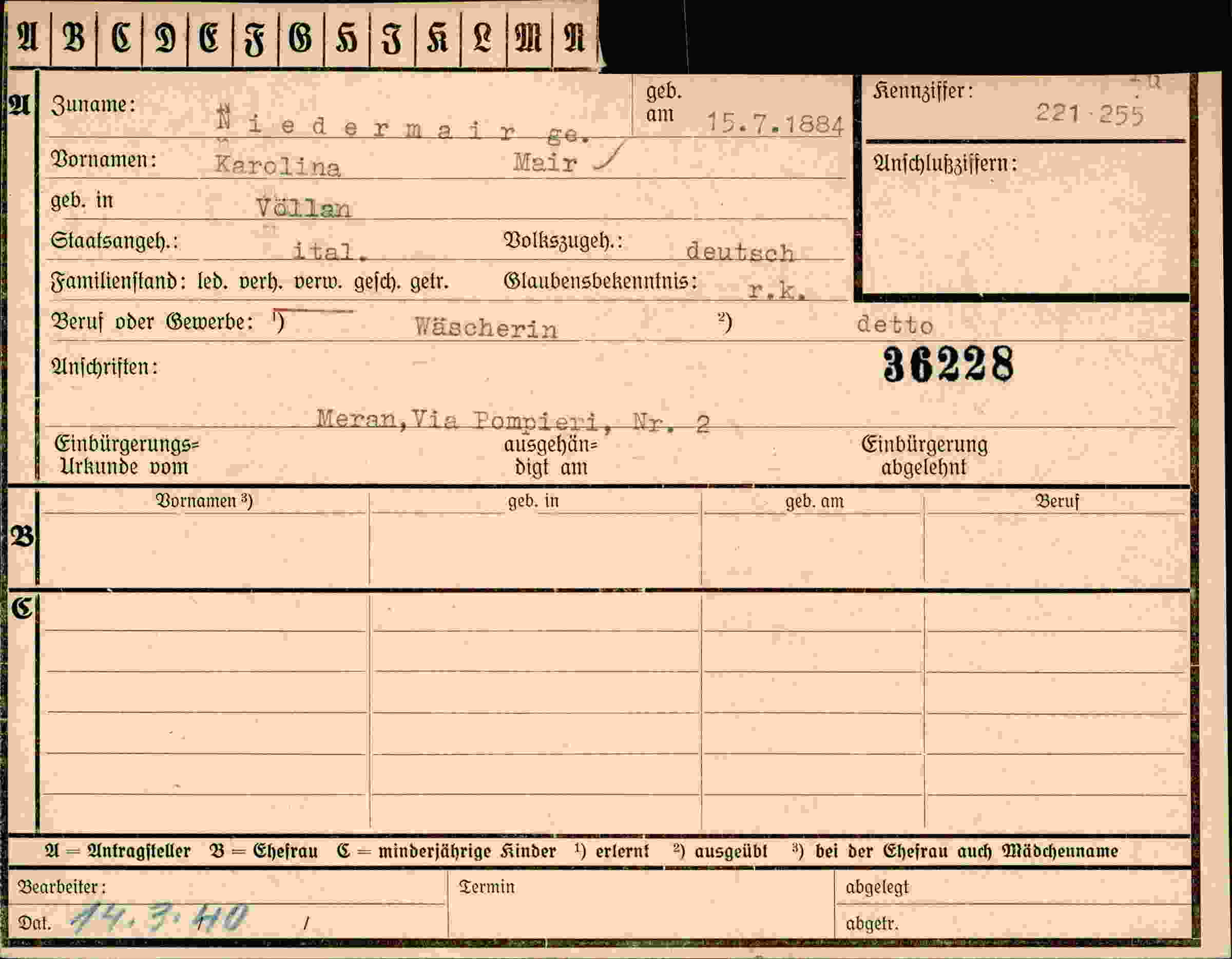Select the index tab letter B
This screenshot has width=1232, height=959.
pyautogui.click(x=74, y=37)
